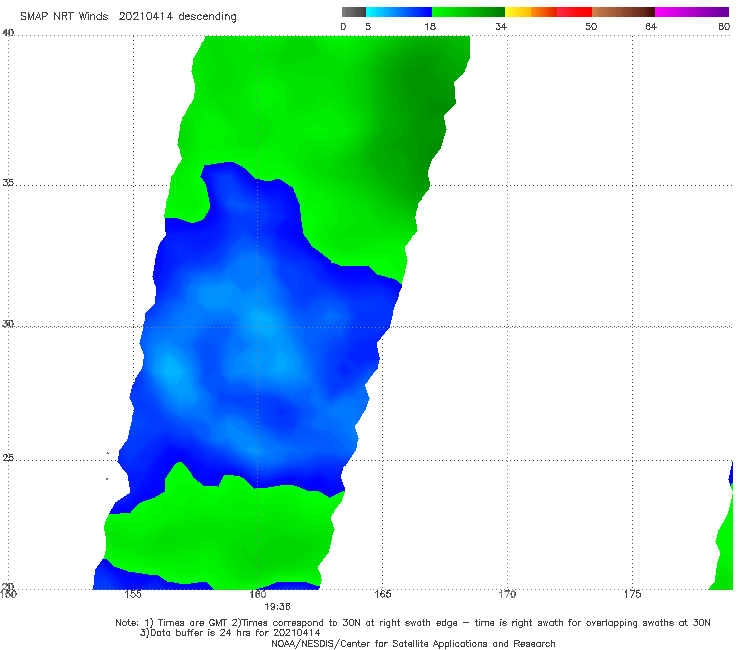The image size is (740, 650).
Task: Click the light cyan low-wind patch near 28N 156E
Action: click(169, 367)
